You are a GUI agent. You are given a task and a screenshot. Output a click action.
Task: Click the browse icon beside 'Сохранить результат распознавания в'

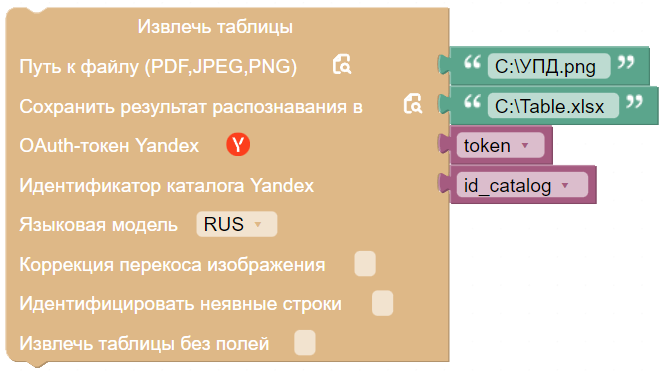412,104
